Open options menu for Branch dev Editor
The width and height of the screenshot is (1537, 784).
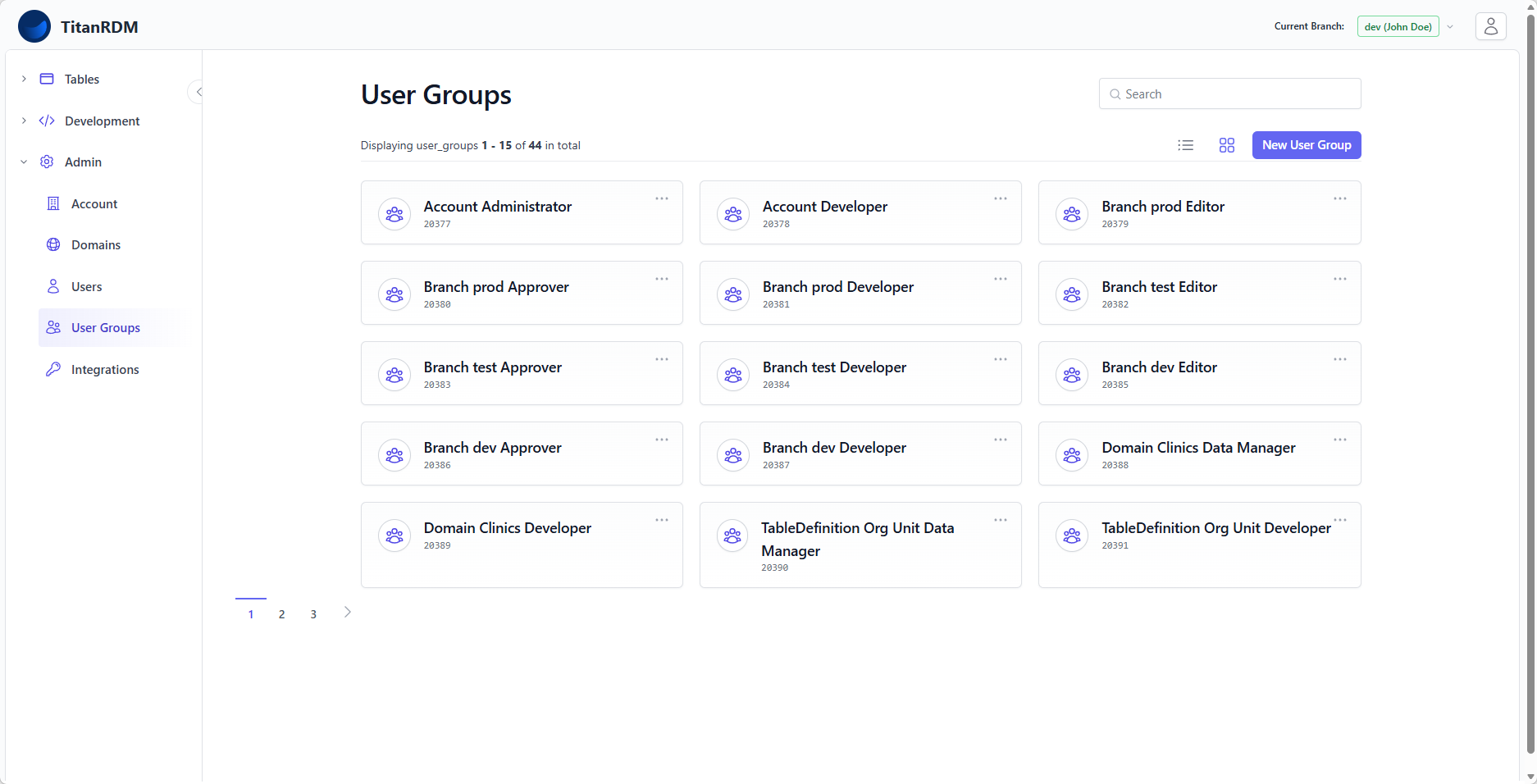tap(1339, 359)
